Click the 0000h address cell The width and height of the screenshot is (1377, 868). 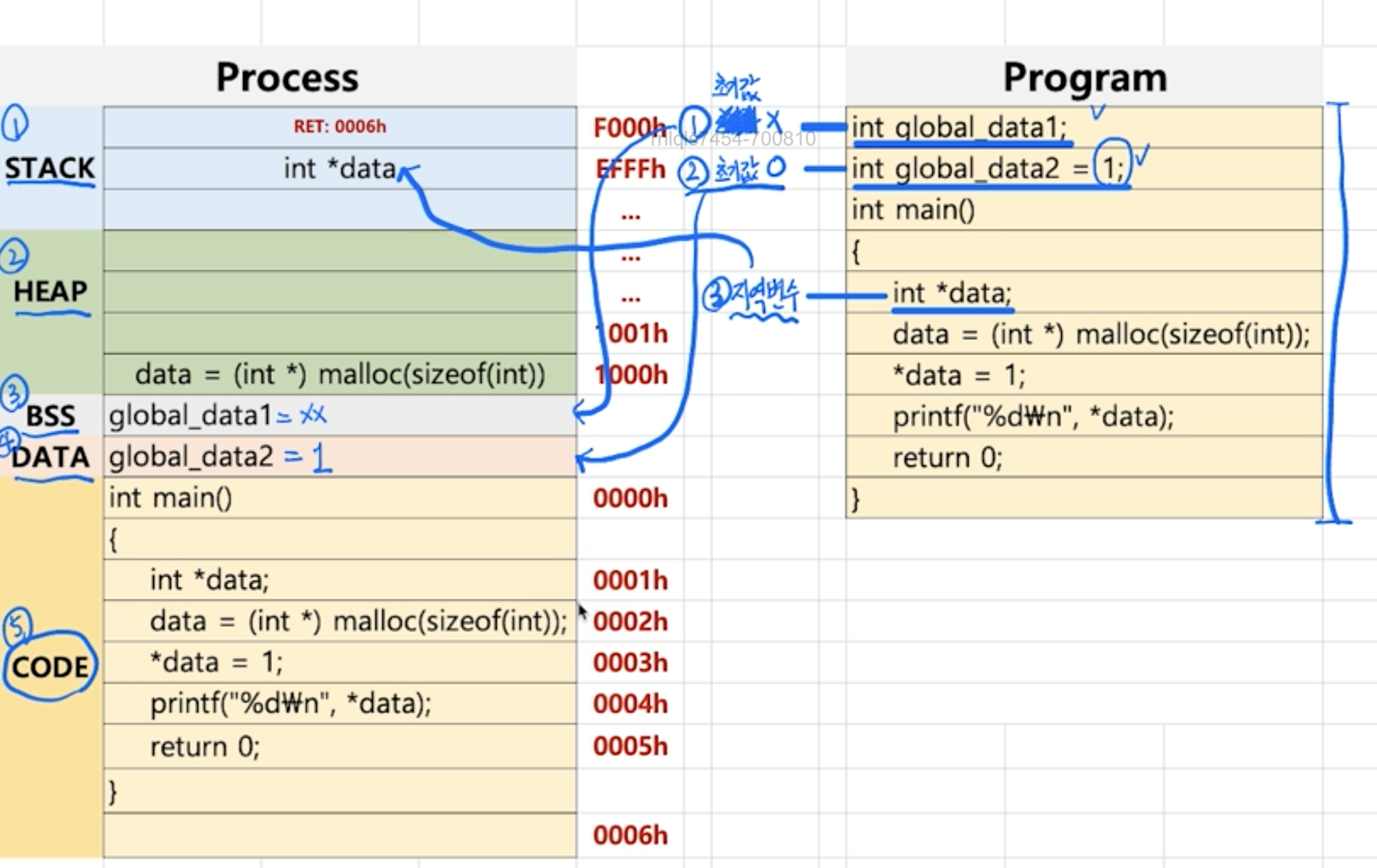(x=630, y=498)
